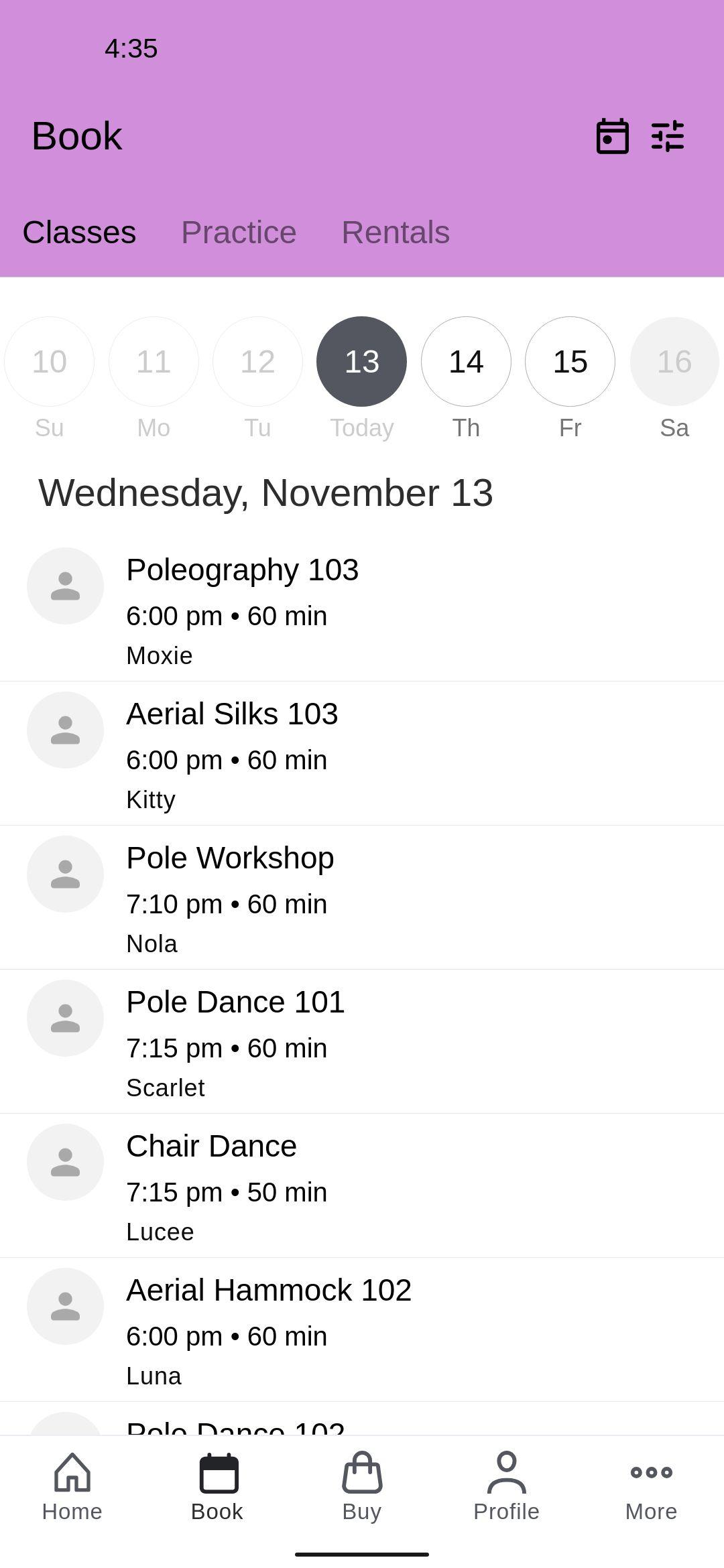Select the Classes tab
724x1568 pixels.
(x=79, y=233)
